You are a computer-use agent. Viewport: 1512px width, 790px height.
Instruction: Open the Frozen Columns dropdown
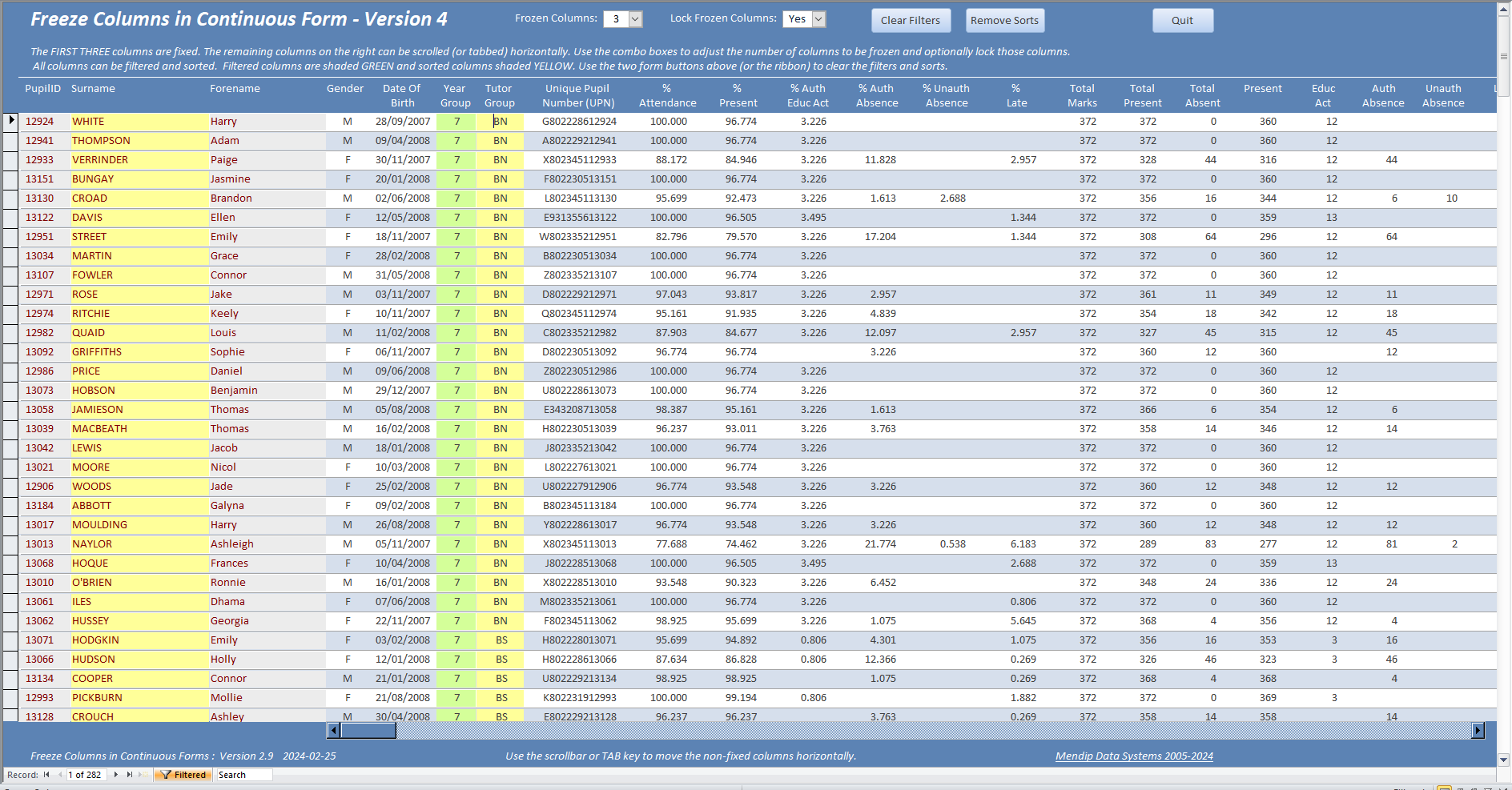click(x=635, y=19)
